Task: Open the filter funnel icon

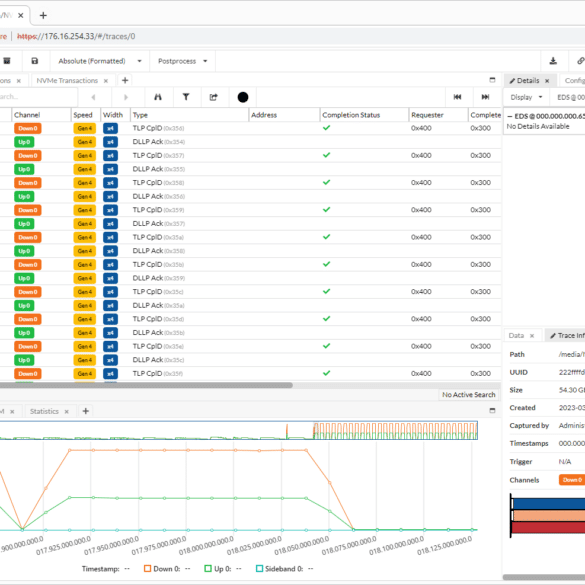Action: point(186,97)
